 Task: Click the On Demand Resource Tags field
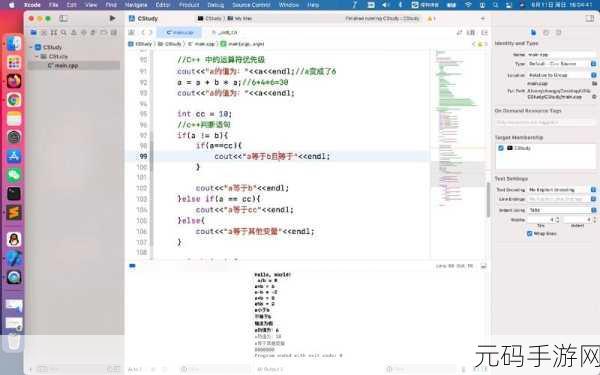pyautogui.click(x=546, y=122)
